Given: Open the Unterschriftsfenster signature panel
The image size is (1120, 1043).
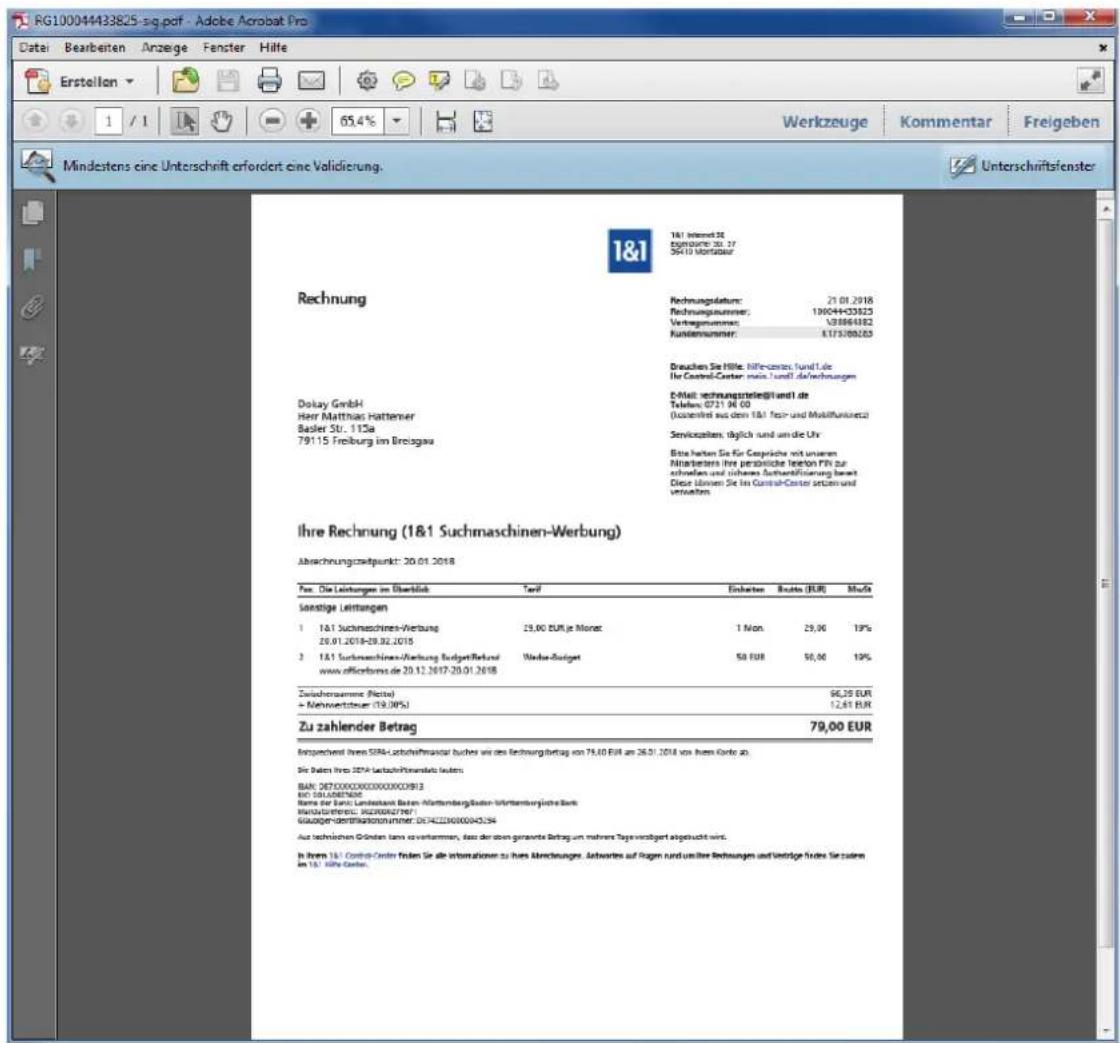Looking at the screenshot, I should coord(1022,166).
